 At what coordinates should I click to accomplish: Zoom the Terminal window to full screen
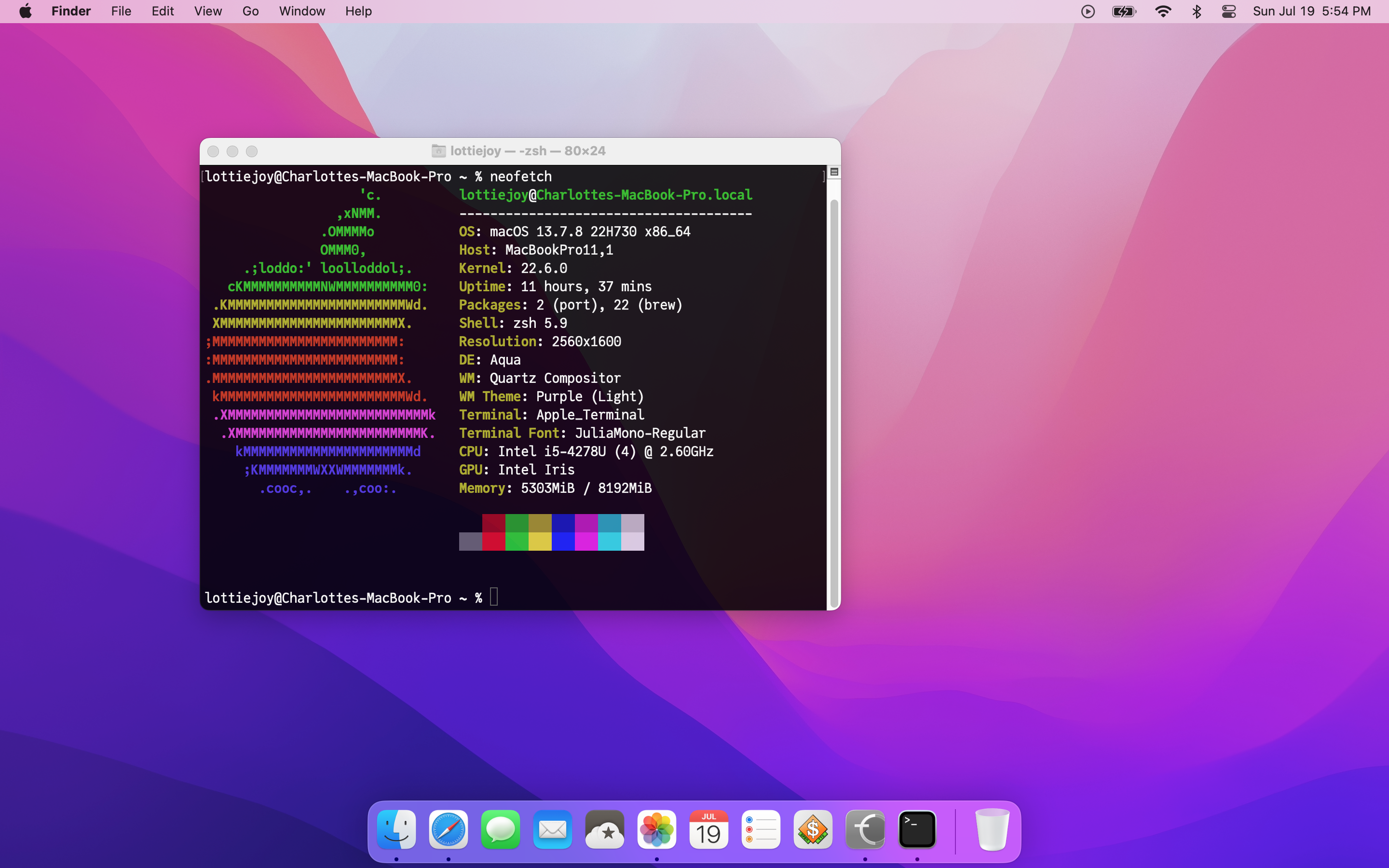point(252,151)
